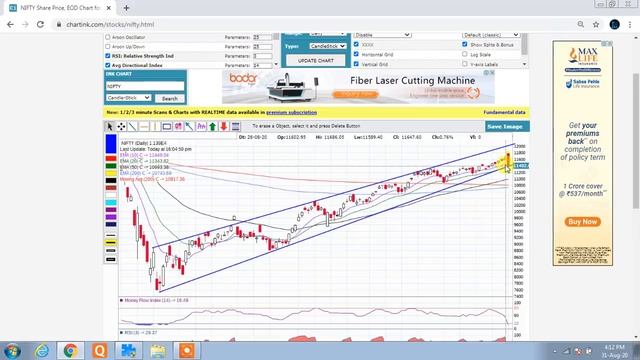640x360 pixels.
Task: Collapse the RSI panel toggle
Action: (x=121, y=333)
